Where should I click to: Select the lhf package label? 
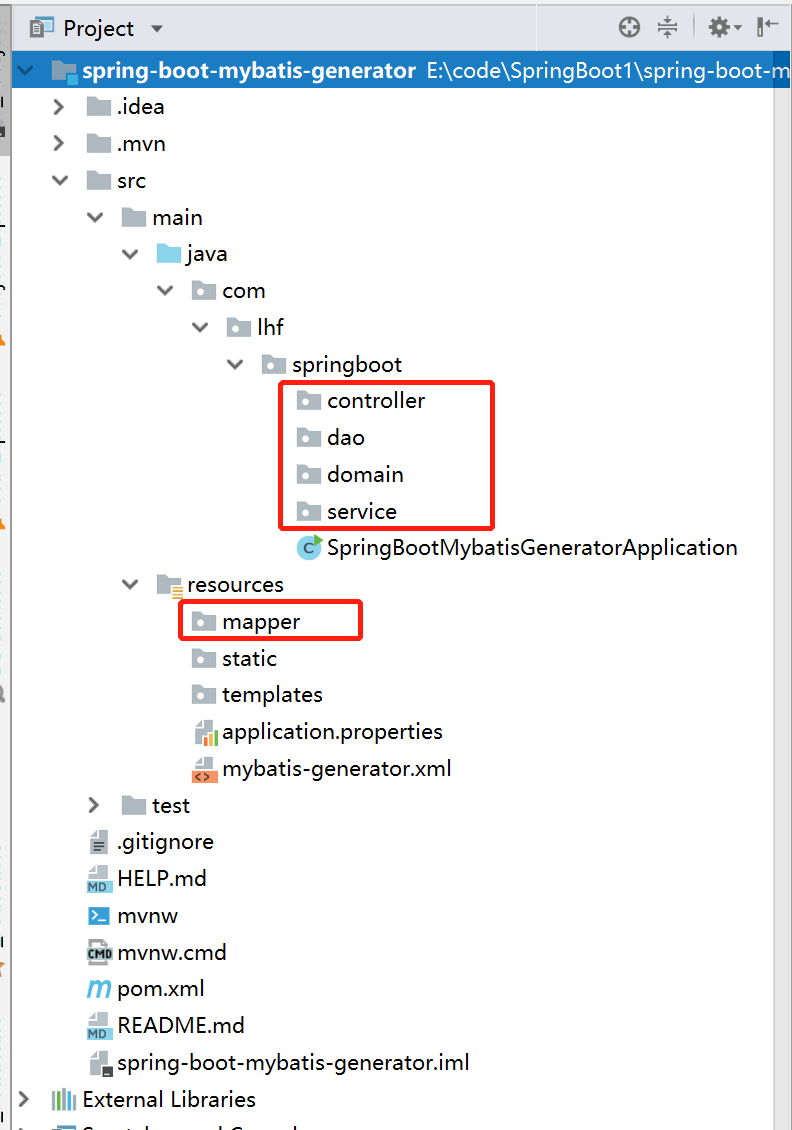click(270, 327)
